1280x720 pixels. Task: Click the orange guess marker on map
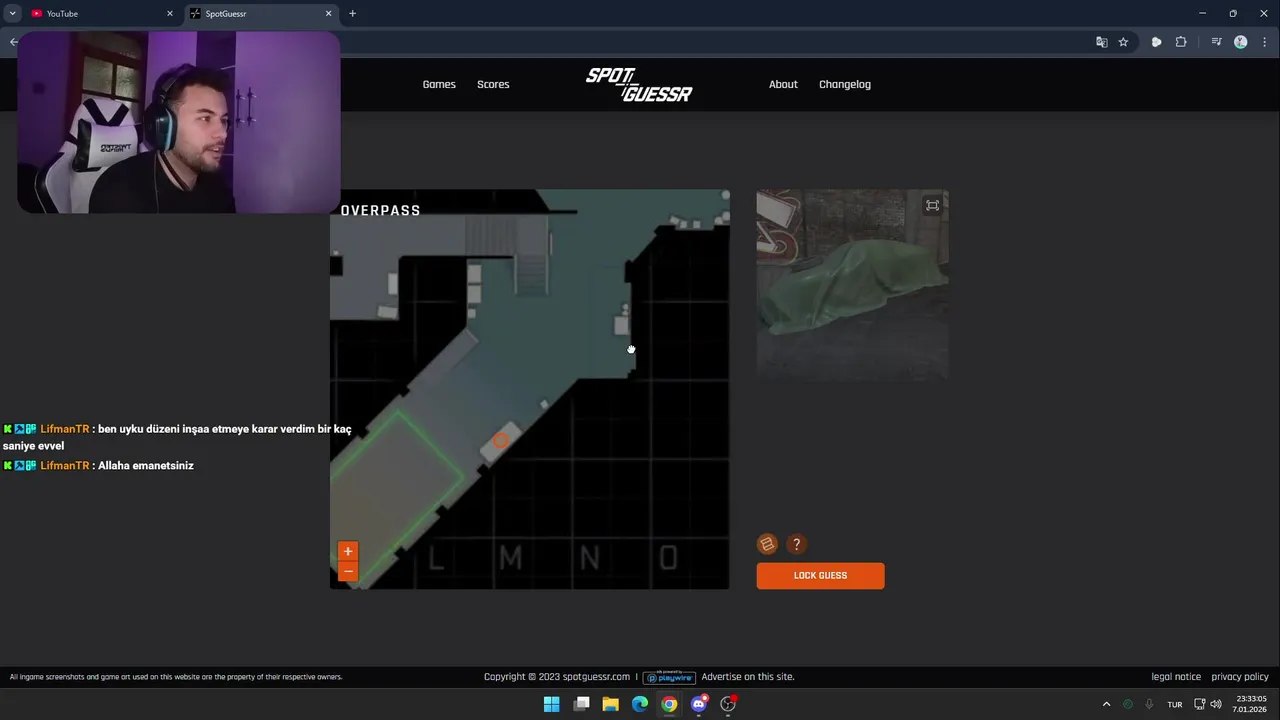[x=501, y=440]
